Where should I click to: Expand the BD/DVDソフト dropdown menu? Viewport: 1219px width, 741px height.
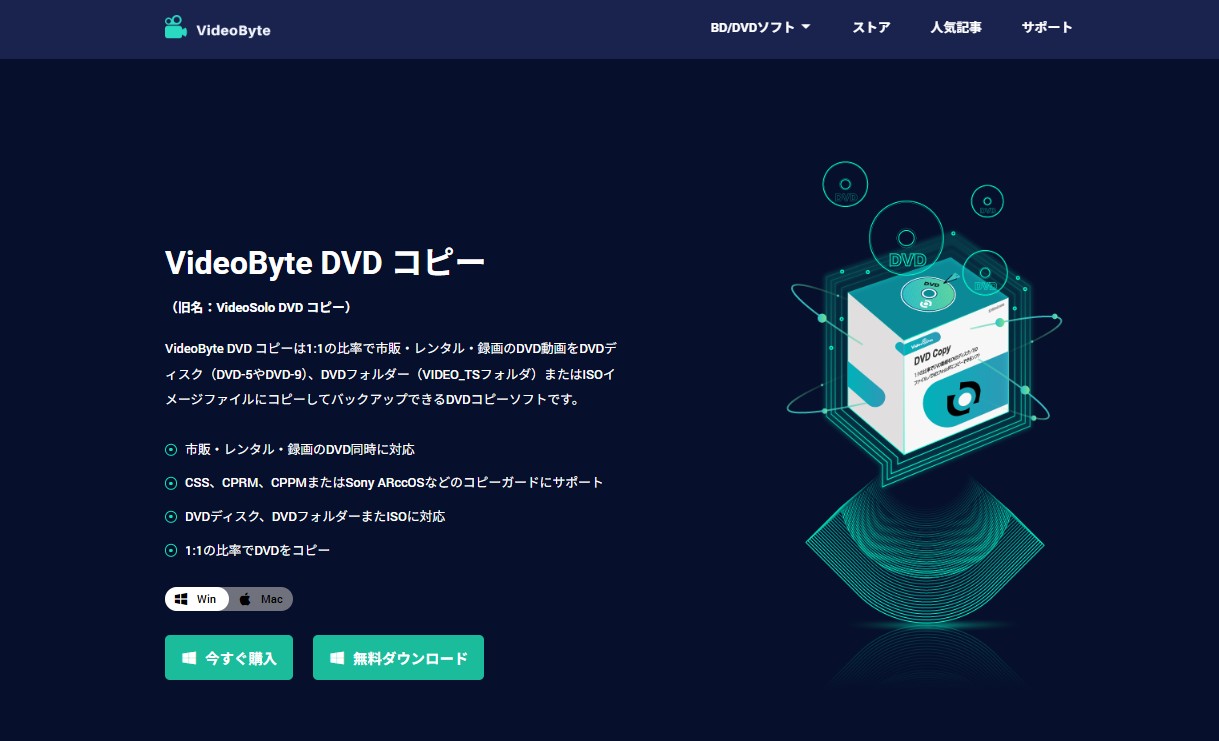tap(760, 28)
